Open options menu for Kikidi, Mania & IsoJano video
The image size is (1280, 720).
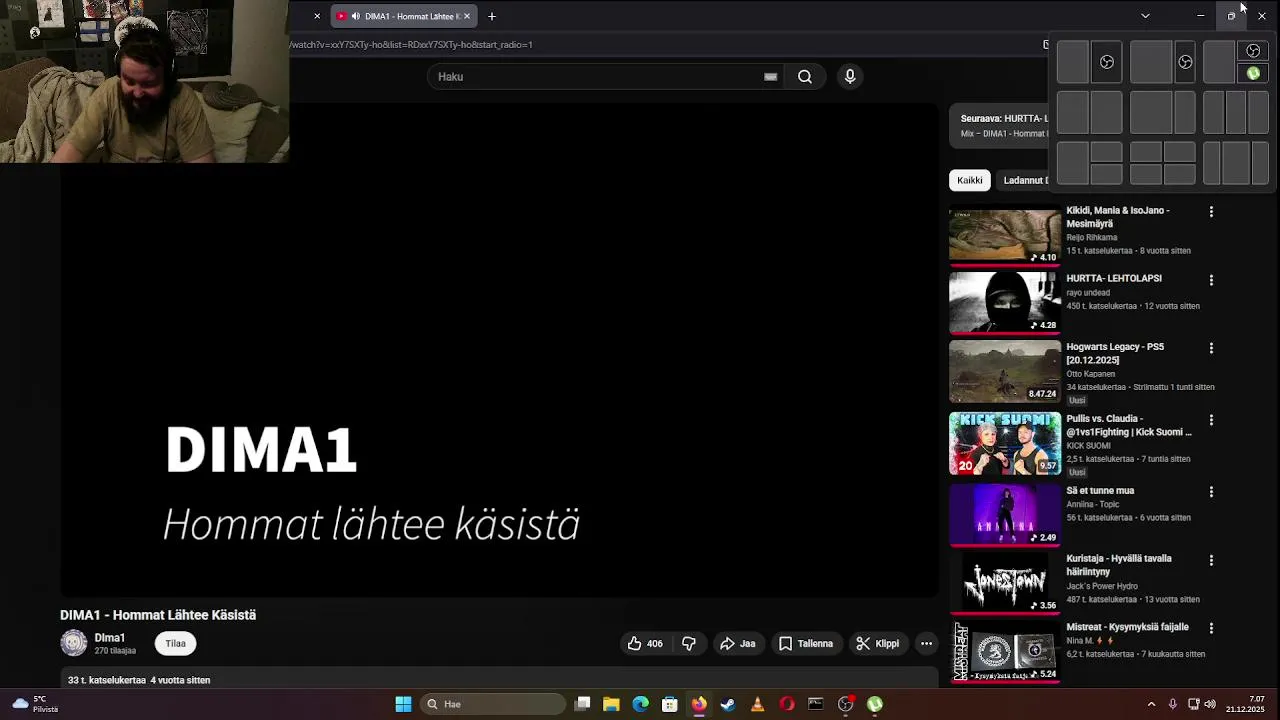(1211, 212)
